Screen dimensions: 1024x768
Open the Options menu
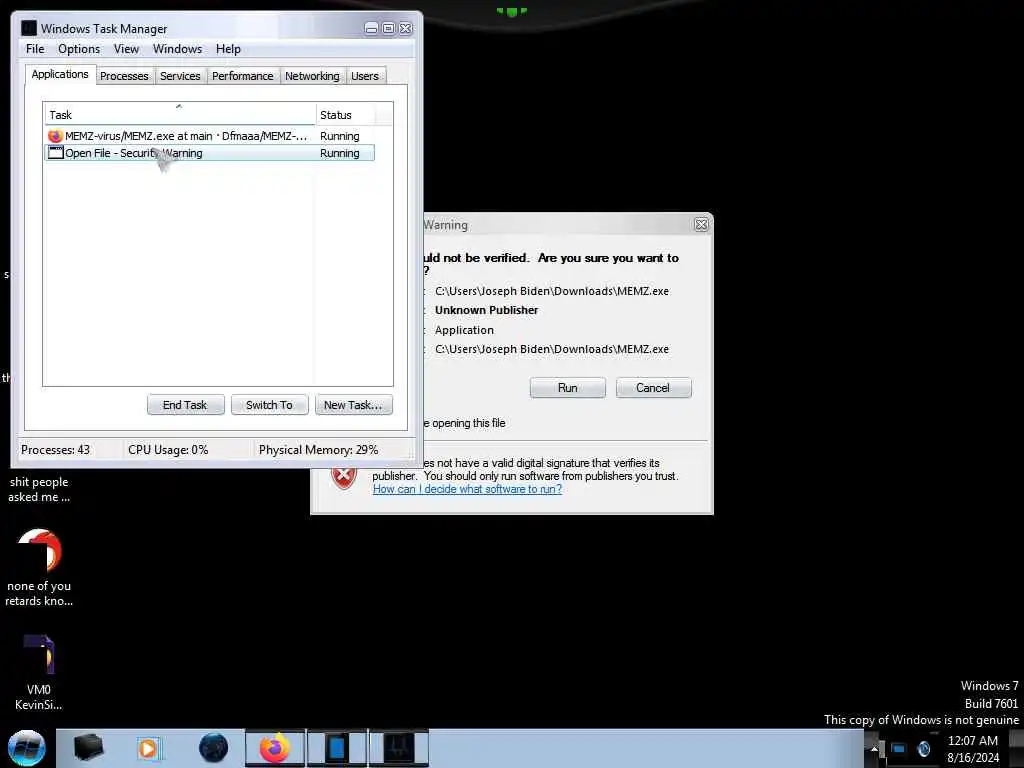point(79,49)
